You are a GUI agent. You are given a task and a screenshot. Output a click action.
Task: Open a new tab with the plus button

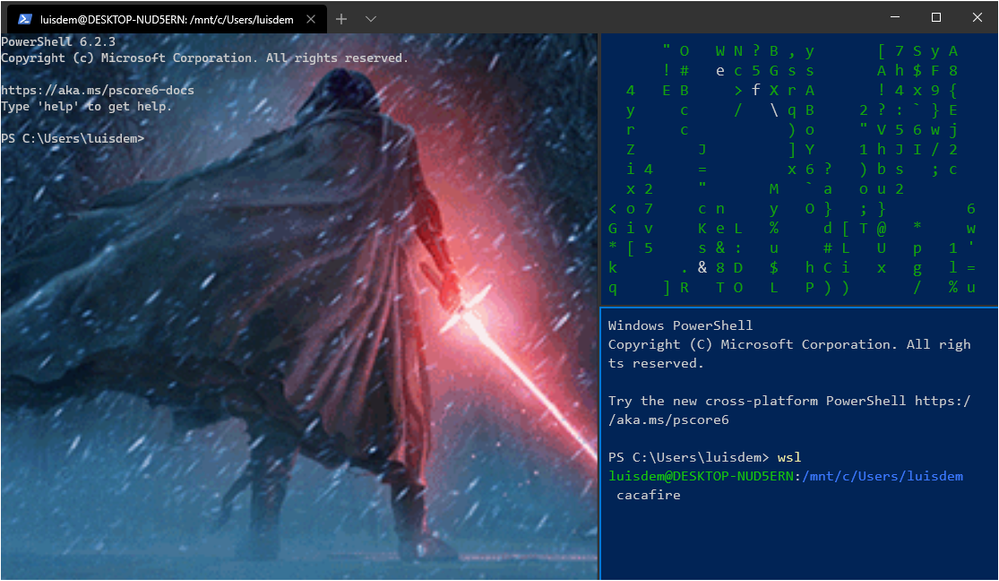[x=341, y=19]
